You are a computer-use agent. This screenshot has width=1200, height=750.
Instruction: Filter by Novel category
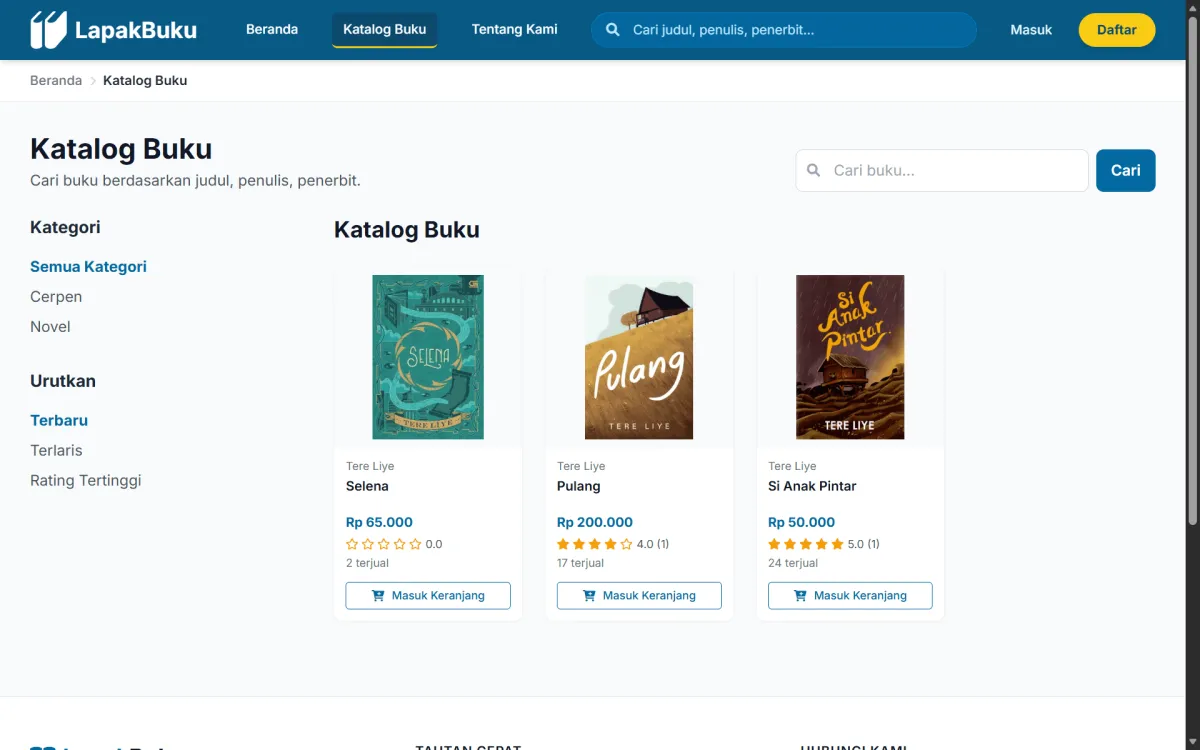[50, 327]
